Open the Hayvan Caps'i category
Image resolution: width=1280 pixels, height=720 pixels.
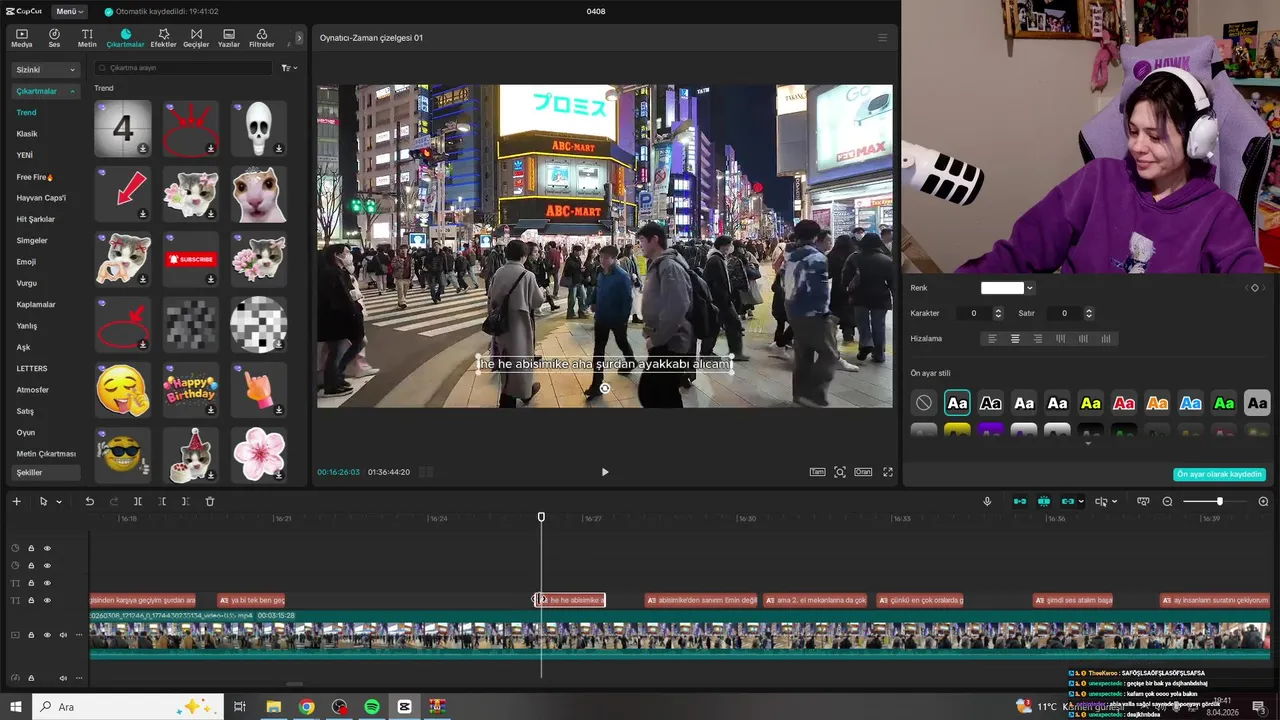point(41,198)
